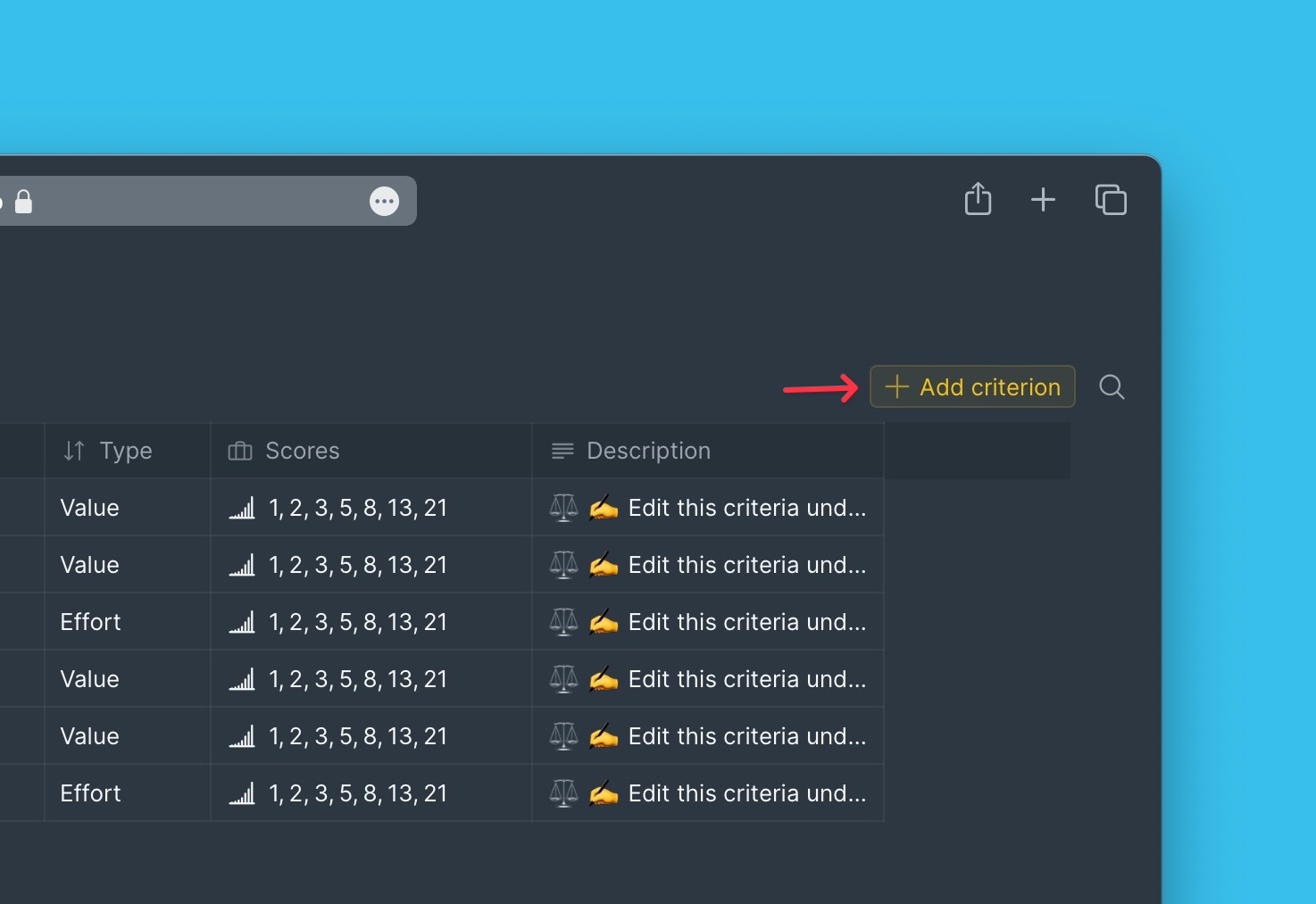Click the writing hand emoji in third row
1316x904 pixels.
[604, 622]
